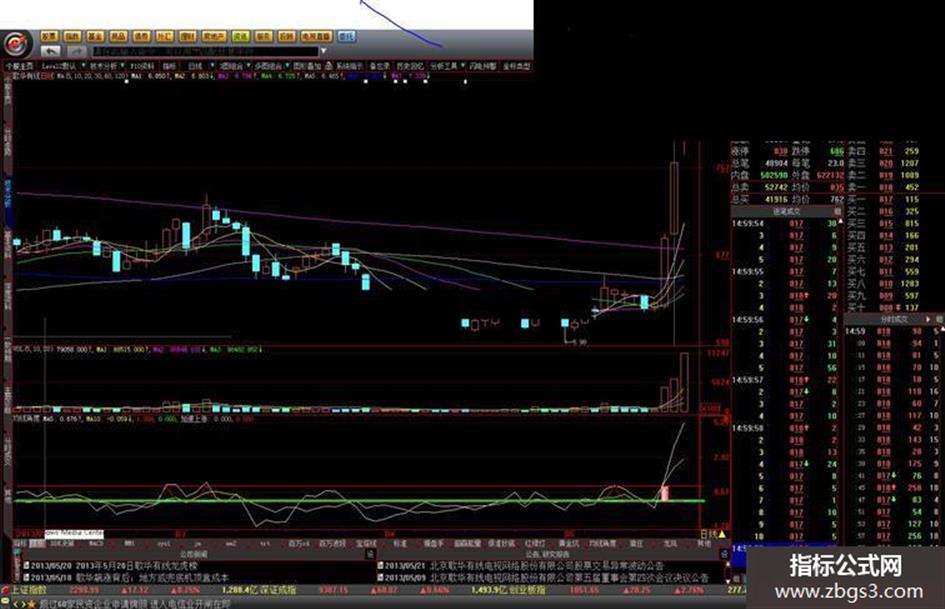The height and width of the screenshot is (609, 945).
Task: Click the arrow next to 分时成交 header
Action: tap(928, 319)
